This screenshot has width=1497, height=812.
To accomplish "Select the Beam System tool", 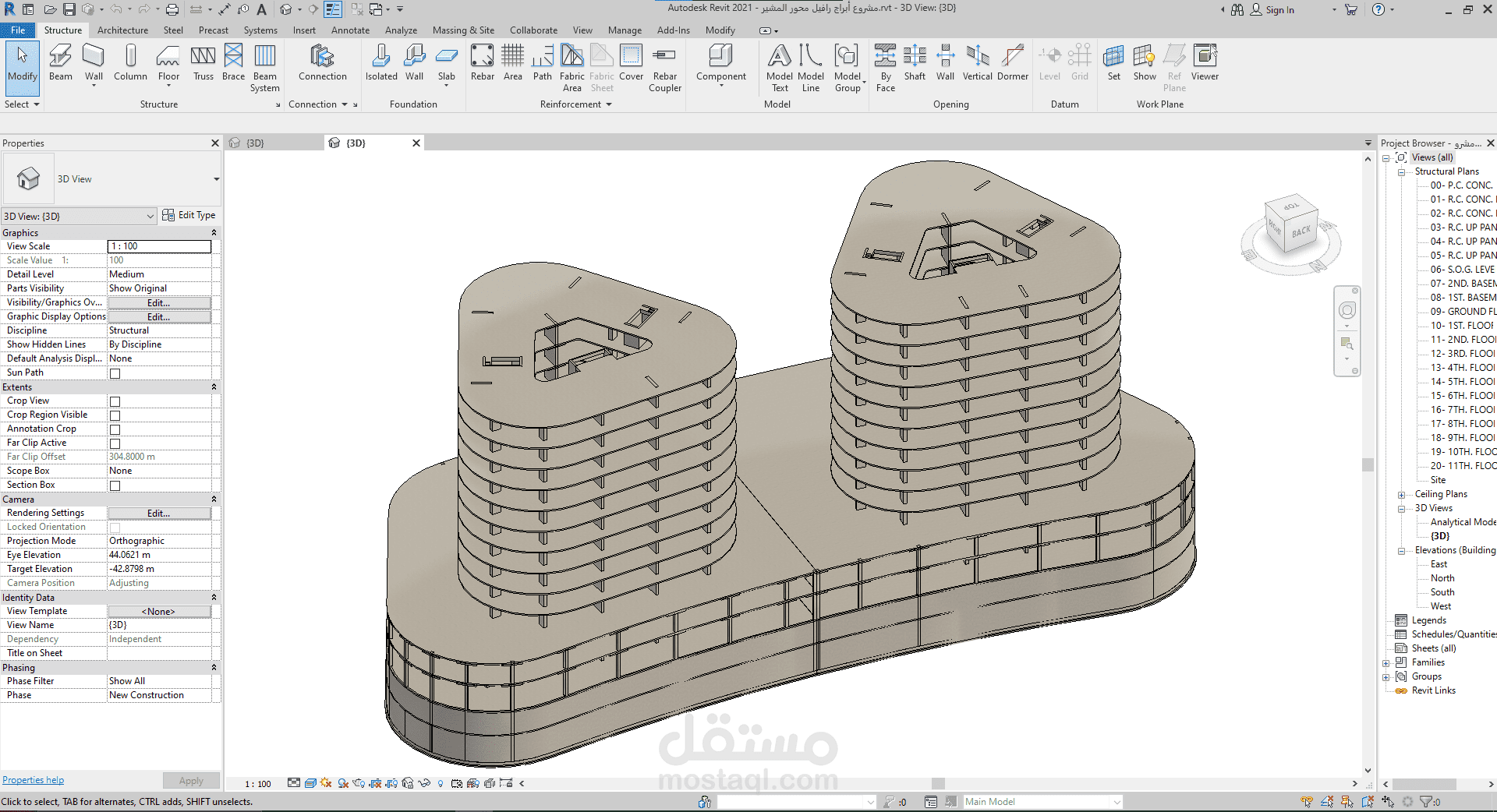I will tap(265, 68).
